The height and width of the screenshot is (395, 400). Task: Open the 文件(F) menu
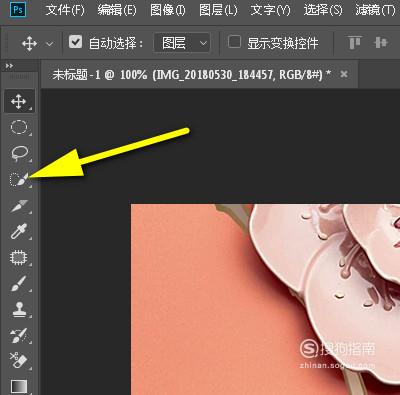pos(65,10)
